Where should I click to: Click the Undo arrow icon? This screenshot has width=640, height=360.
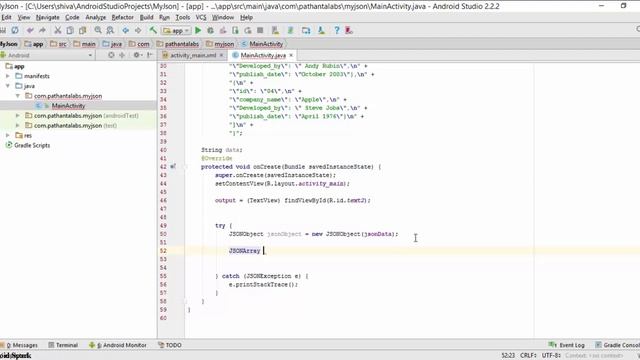tap(30, 30)
